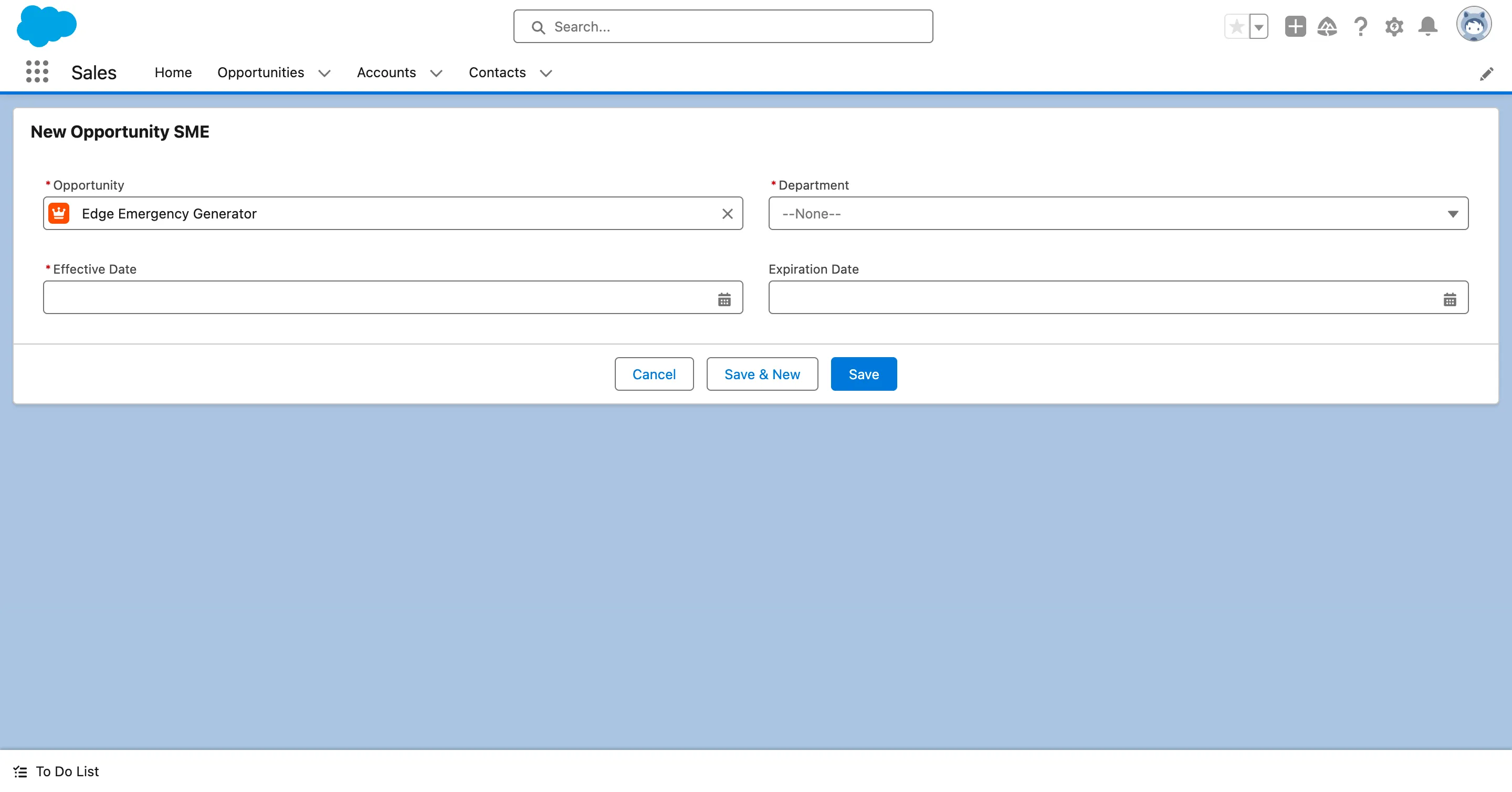Expand the Opportunities tab chevron
This screenshot has width=1512, height=792.
click(324, 74)
